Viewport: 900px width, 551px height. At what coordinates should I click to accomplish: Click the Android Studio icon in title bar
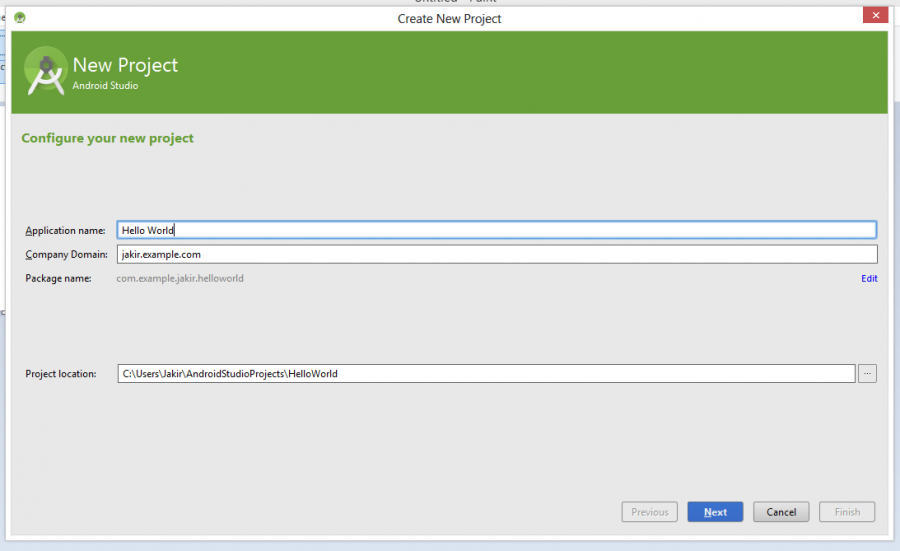point(20,18)
